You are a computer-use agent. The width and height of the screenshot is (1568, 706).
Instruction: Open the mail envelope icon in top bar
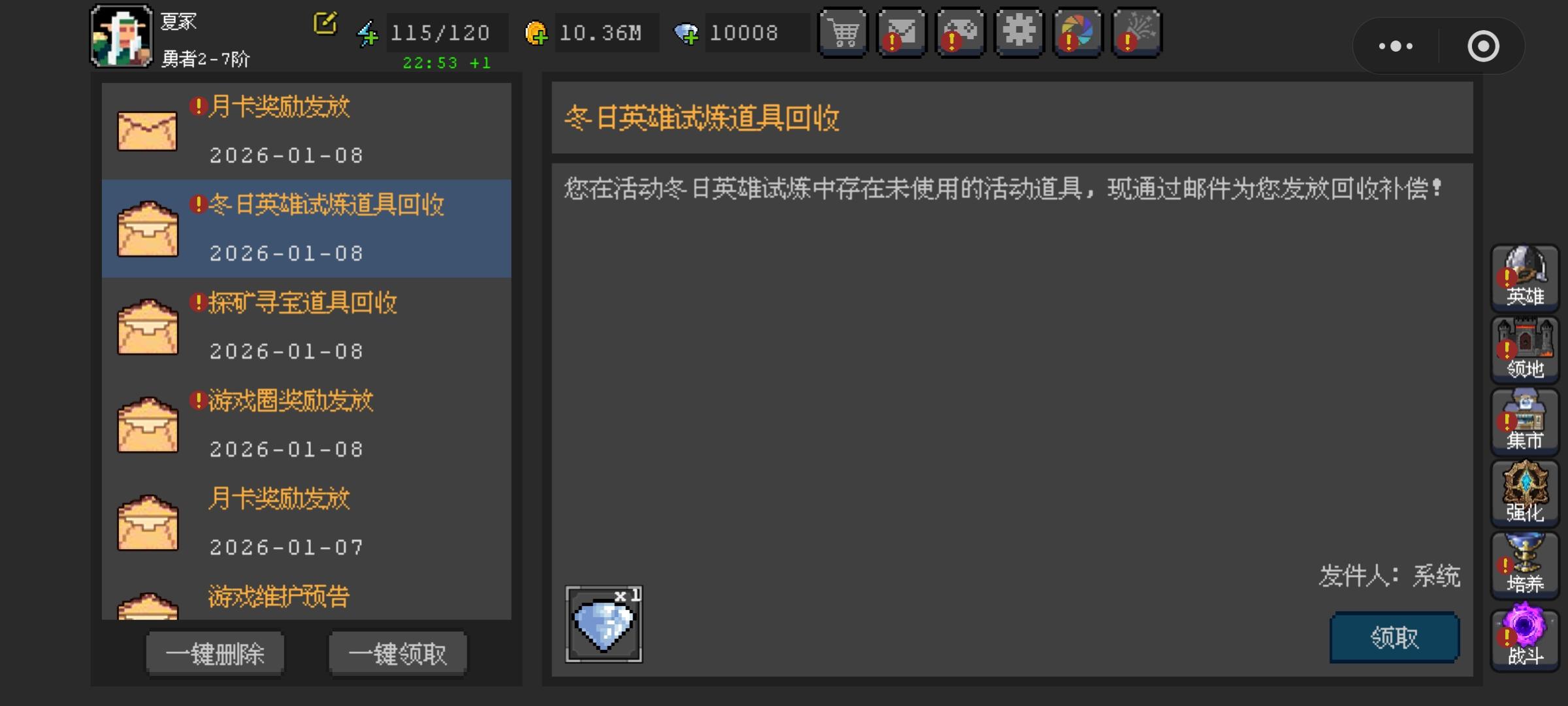[x=902, y=33]
